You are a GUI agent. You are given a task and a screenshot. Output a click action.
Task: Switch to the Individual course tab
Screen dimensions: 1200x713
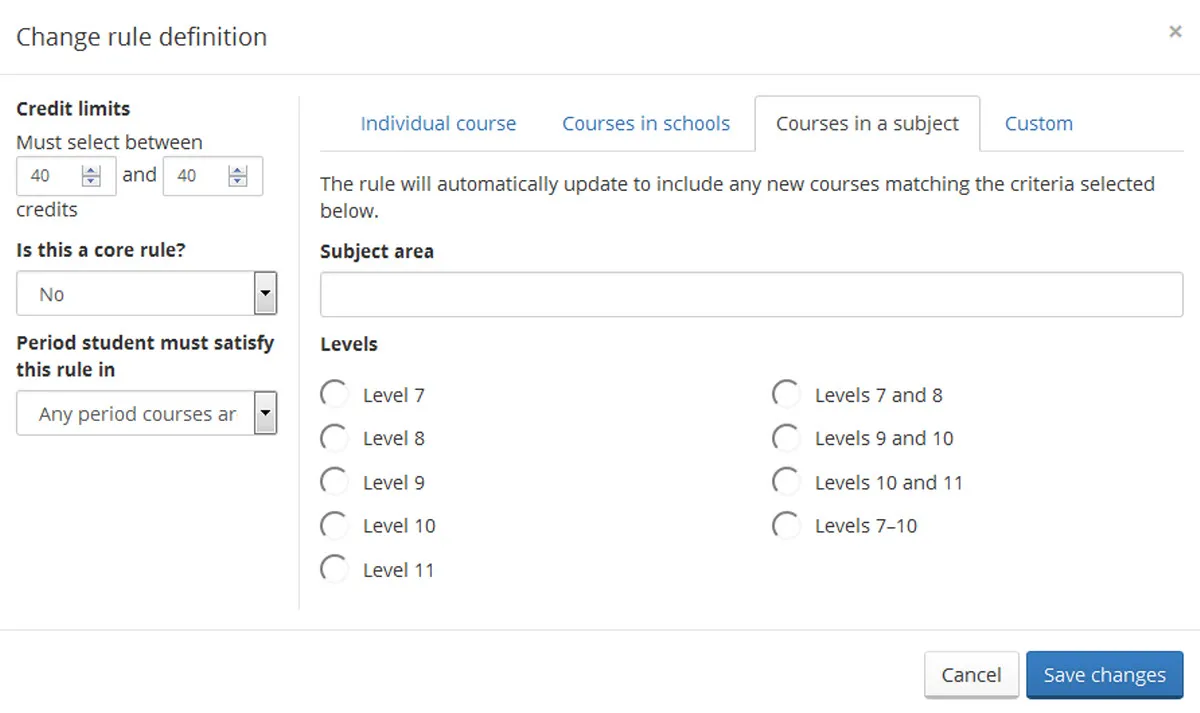click(438, 124)
